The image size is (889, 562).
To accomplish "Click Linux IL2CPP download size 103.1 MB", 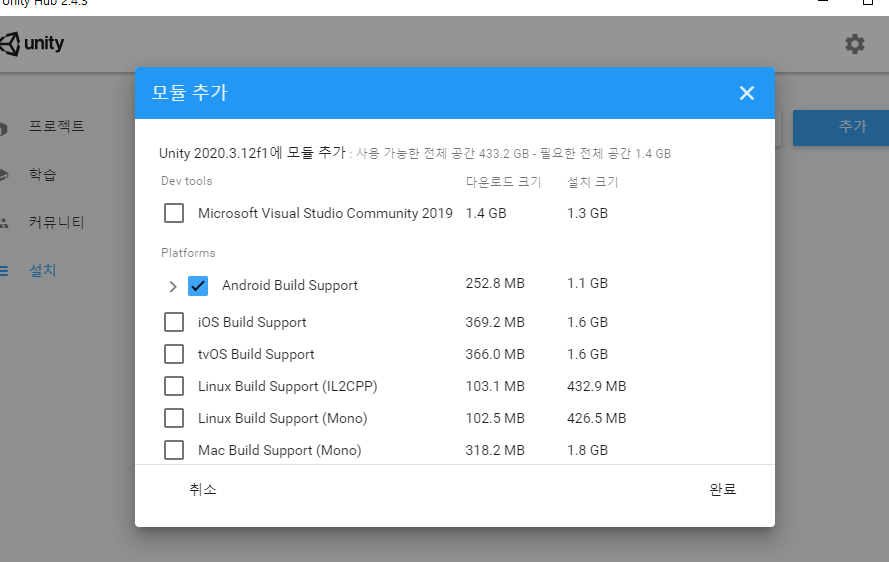I will click(x=495, y=386).
